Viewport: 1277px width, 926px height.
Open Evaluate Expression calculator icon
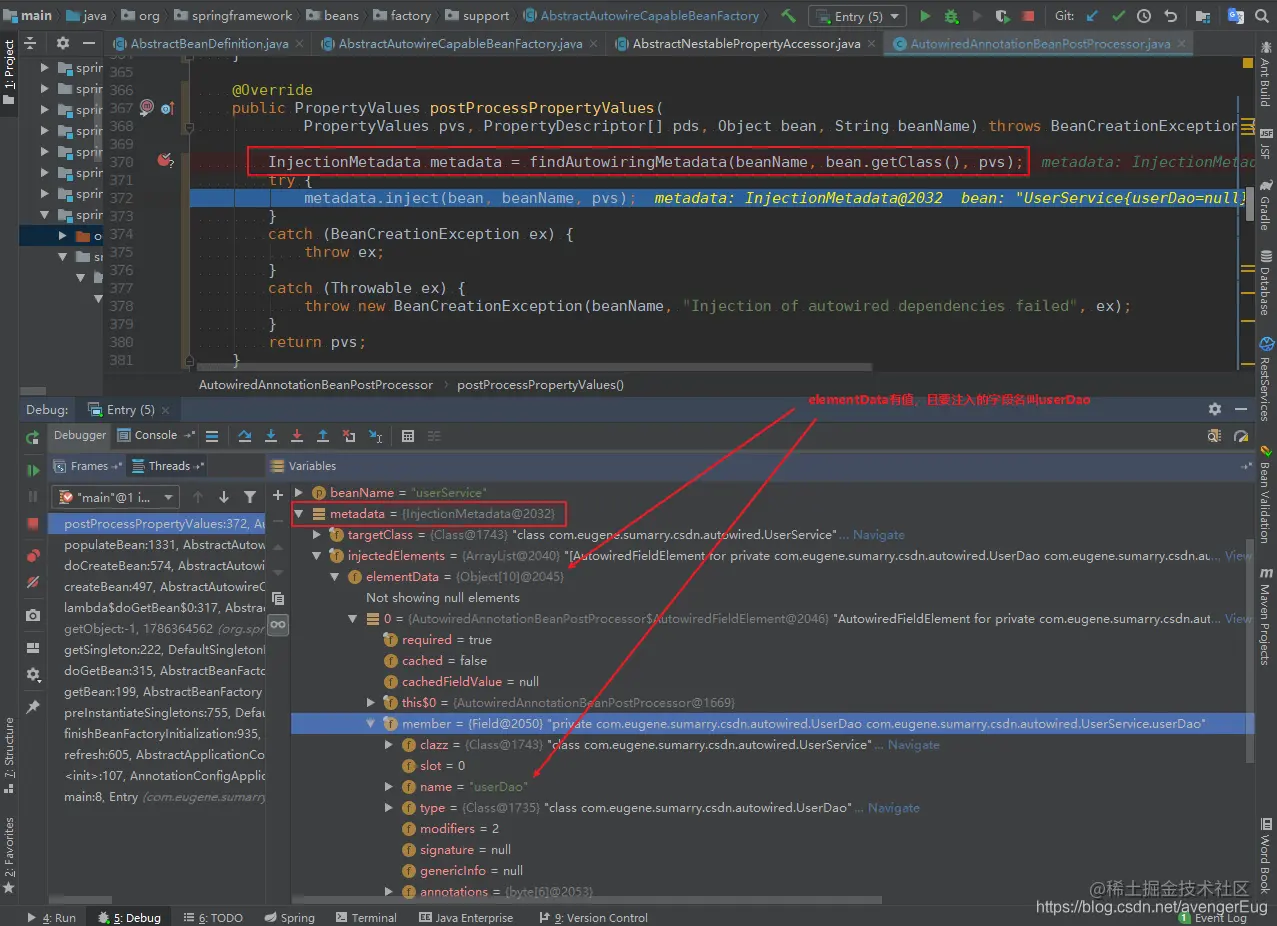click(408, 436)
